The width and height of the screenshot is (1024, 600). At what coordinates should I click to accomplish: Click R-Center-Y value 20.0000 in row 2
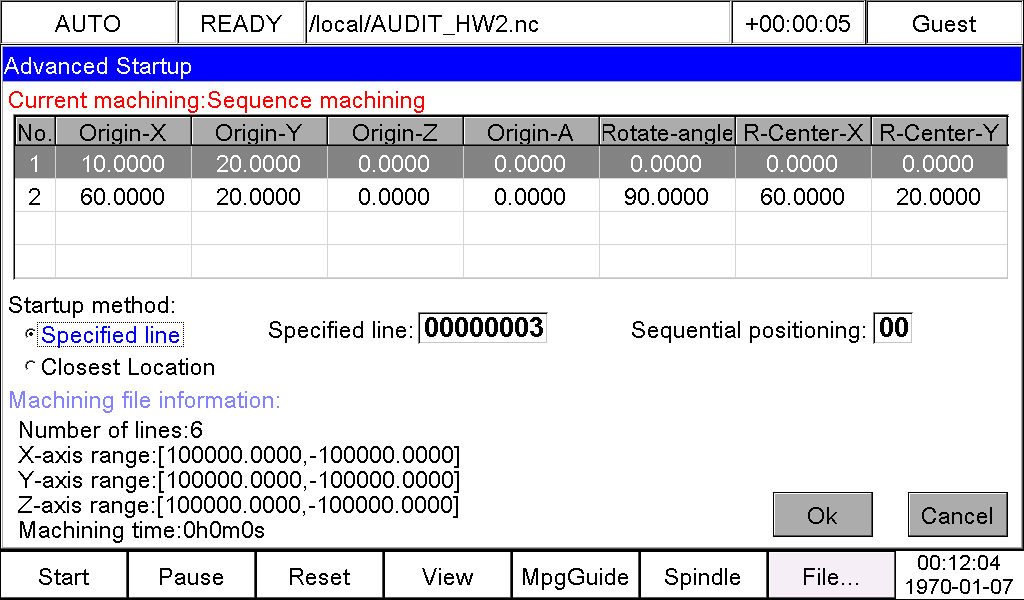click(938, 196)
